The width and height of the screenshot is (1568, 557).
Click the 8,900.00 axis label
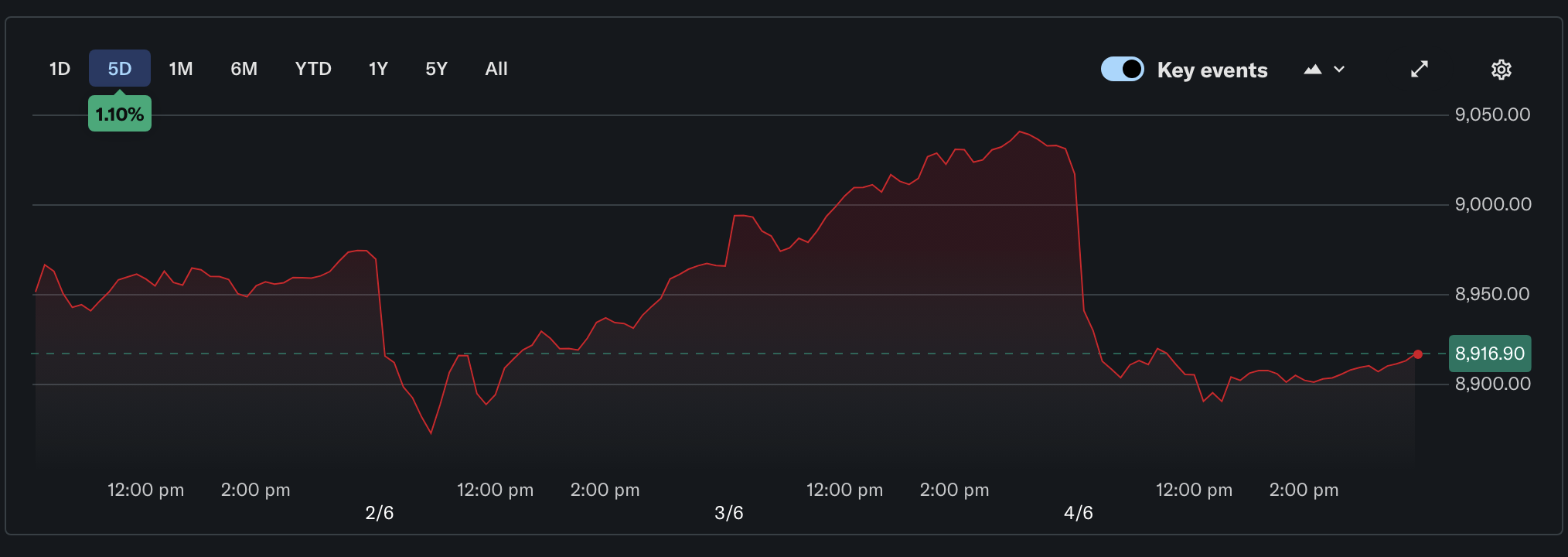coord(1493,384)
